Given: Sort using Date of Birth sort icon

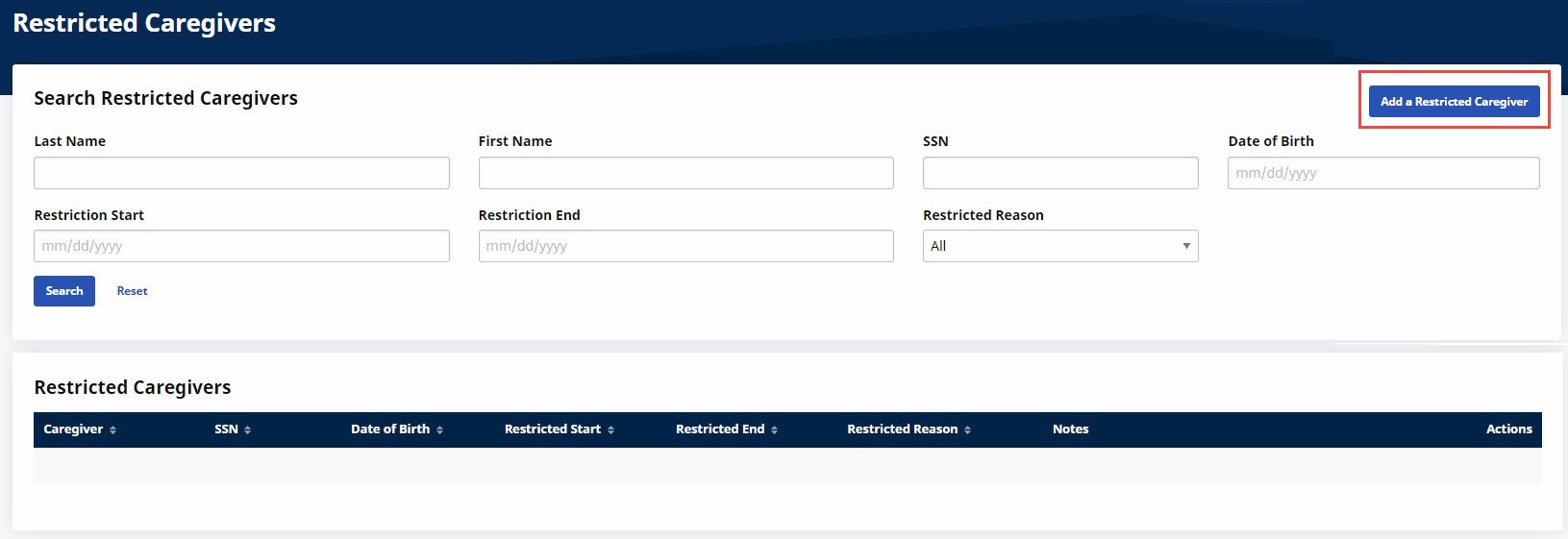Looking at the screenshot, I should [439, 430].
